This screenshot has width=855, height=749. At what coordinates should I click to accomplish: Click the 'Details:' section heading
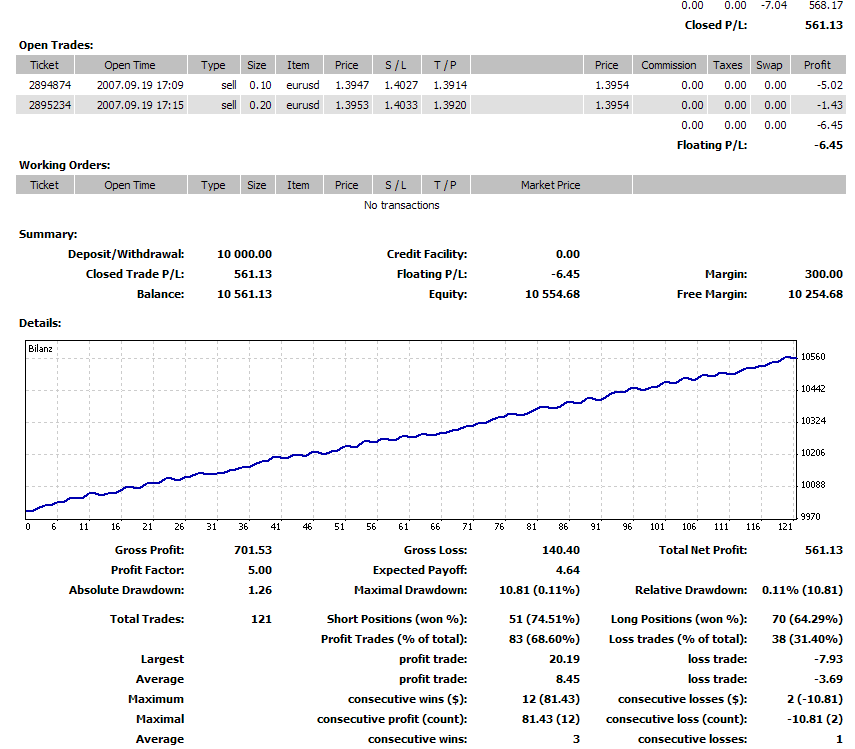pos(40,323)
